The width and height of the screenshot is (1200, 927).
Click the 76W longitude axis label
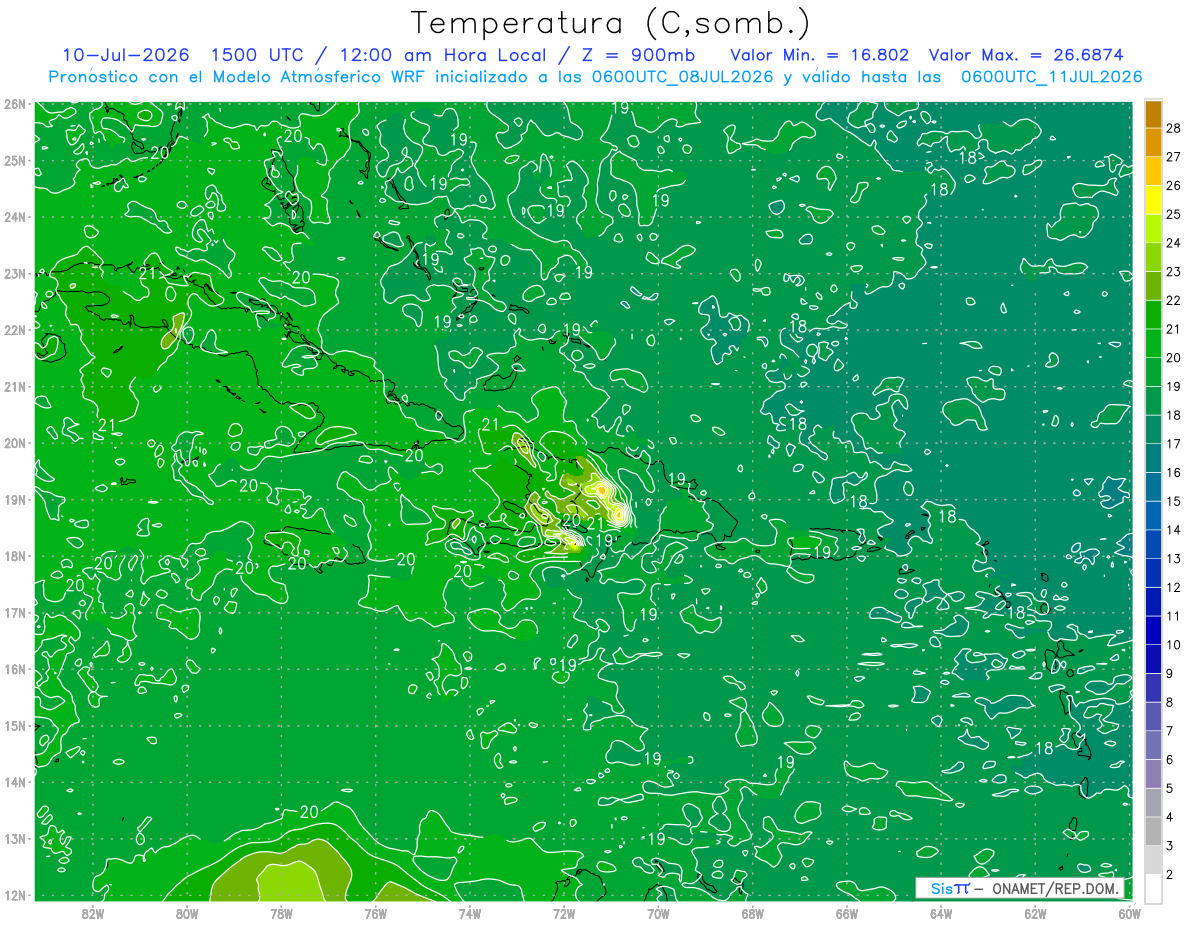(375, 914)
